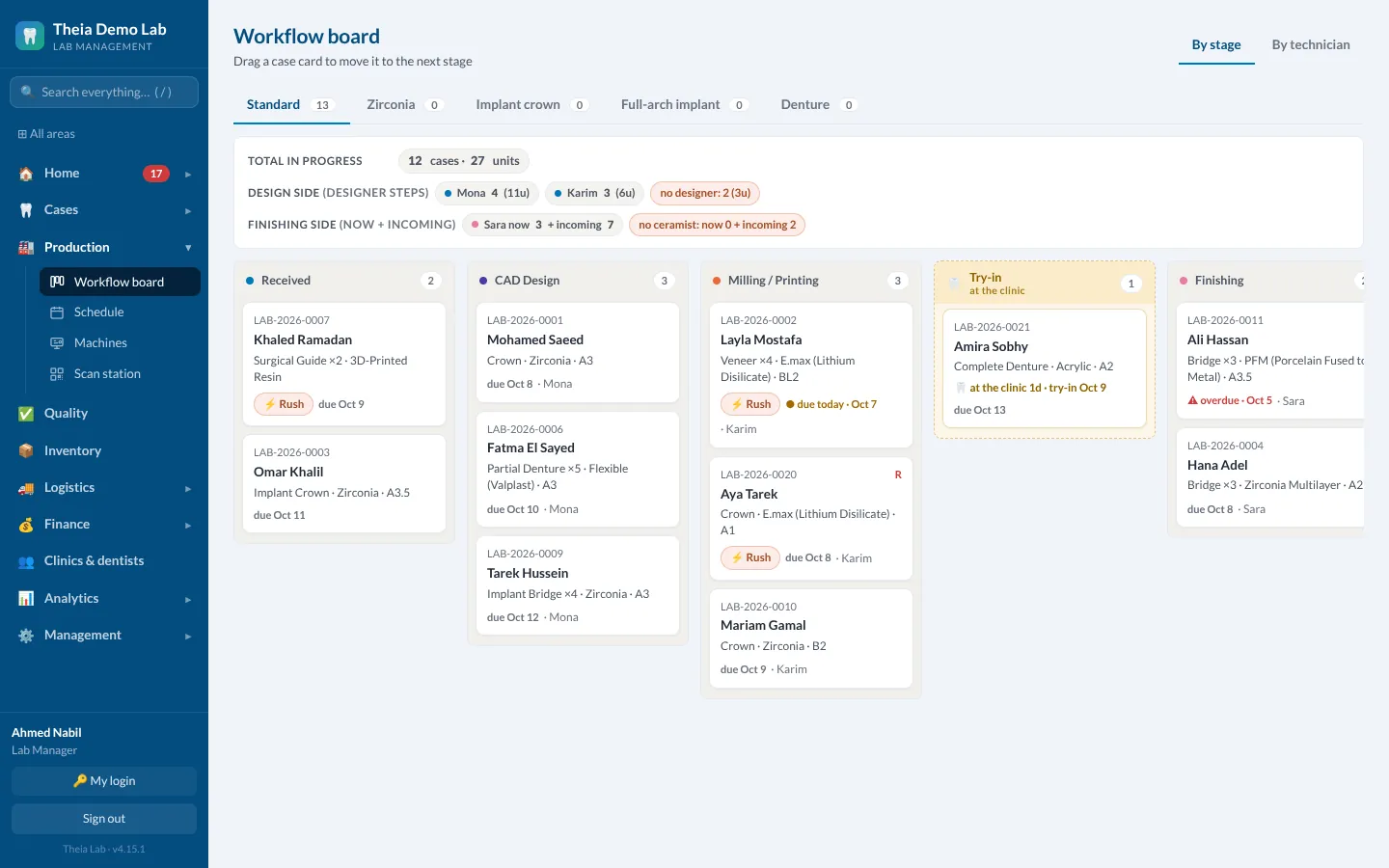Click the search magnifier icon

27,93
